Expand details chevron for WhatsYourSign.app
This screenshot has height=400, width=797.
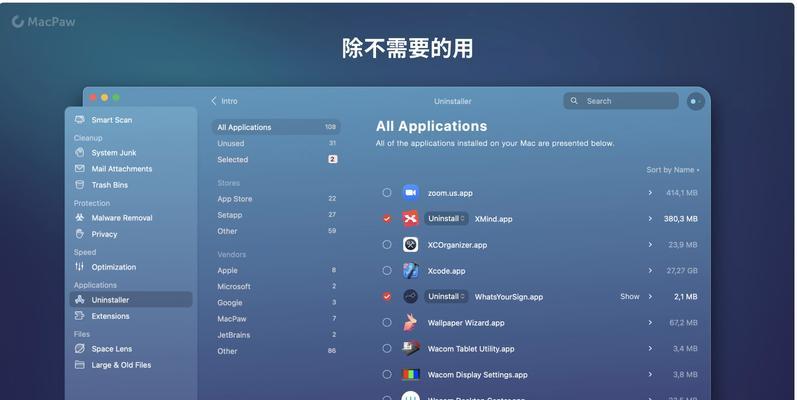[x=650, y=296]
